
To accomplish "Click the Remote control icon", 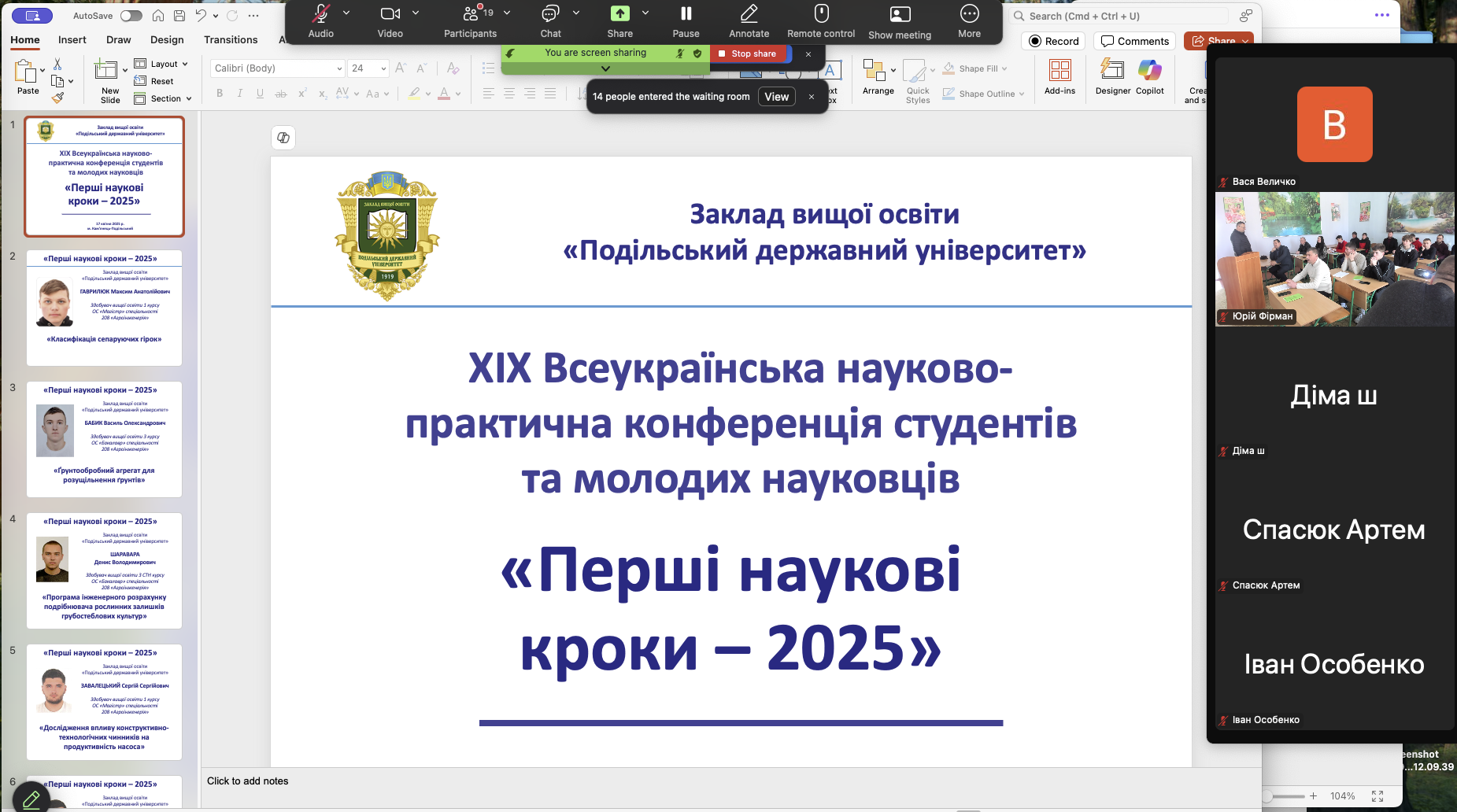I will pyautogui.click(x=821, y=21).
